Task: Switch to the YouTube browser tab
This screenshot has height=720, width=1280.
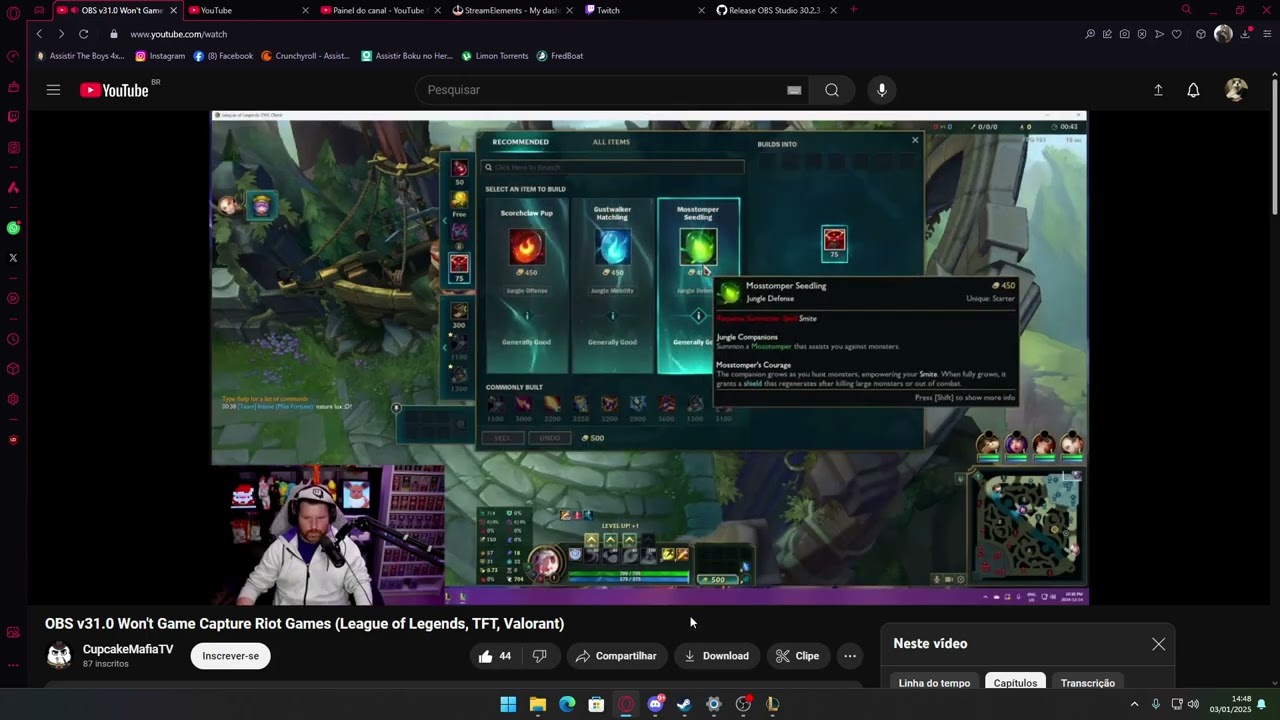Action: (246, 10)
